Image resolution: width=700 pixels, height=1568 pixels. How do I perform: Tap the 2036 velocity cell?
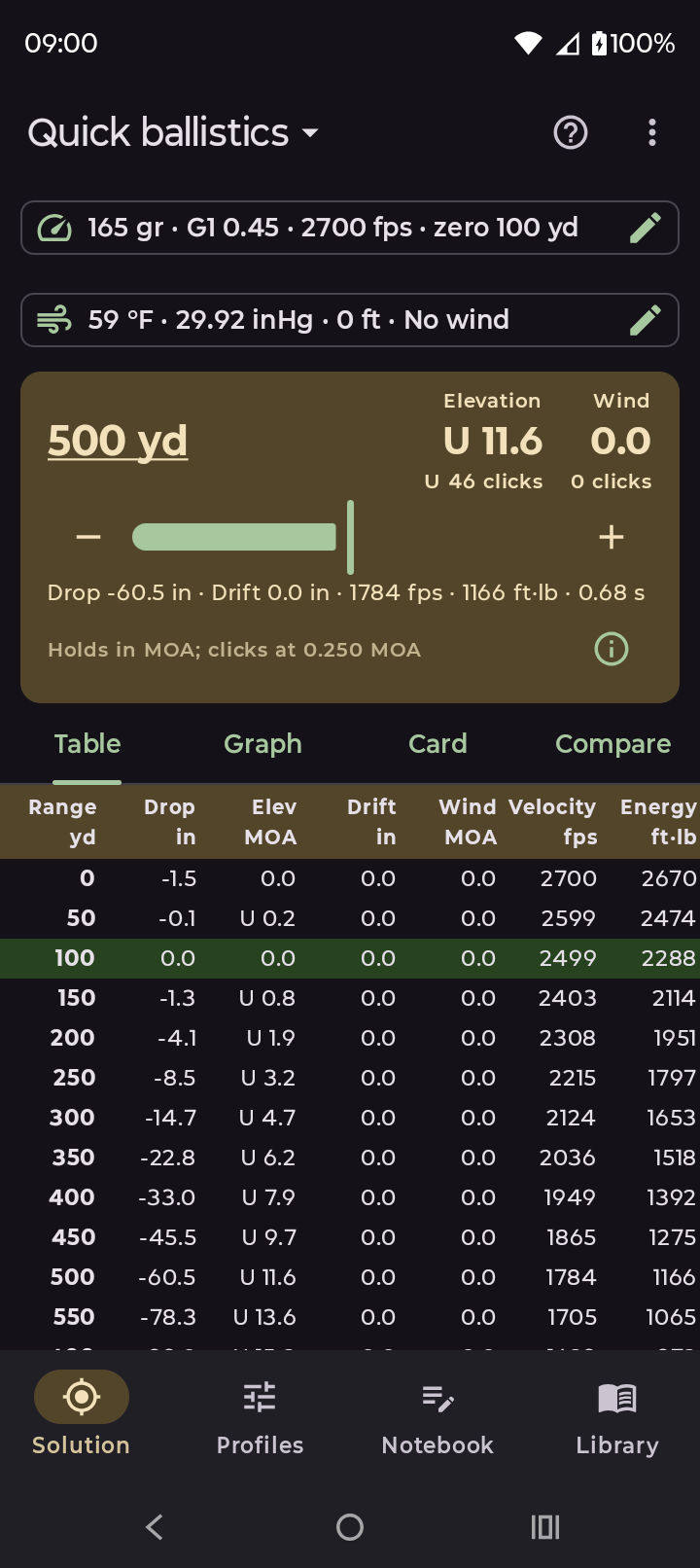click(568, 1158)
